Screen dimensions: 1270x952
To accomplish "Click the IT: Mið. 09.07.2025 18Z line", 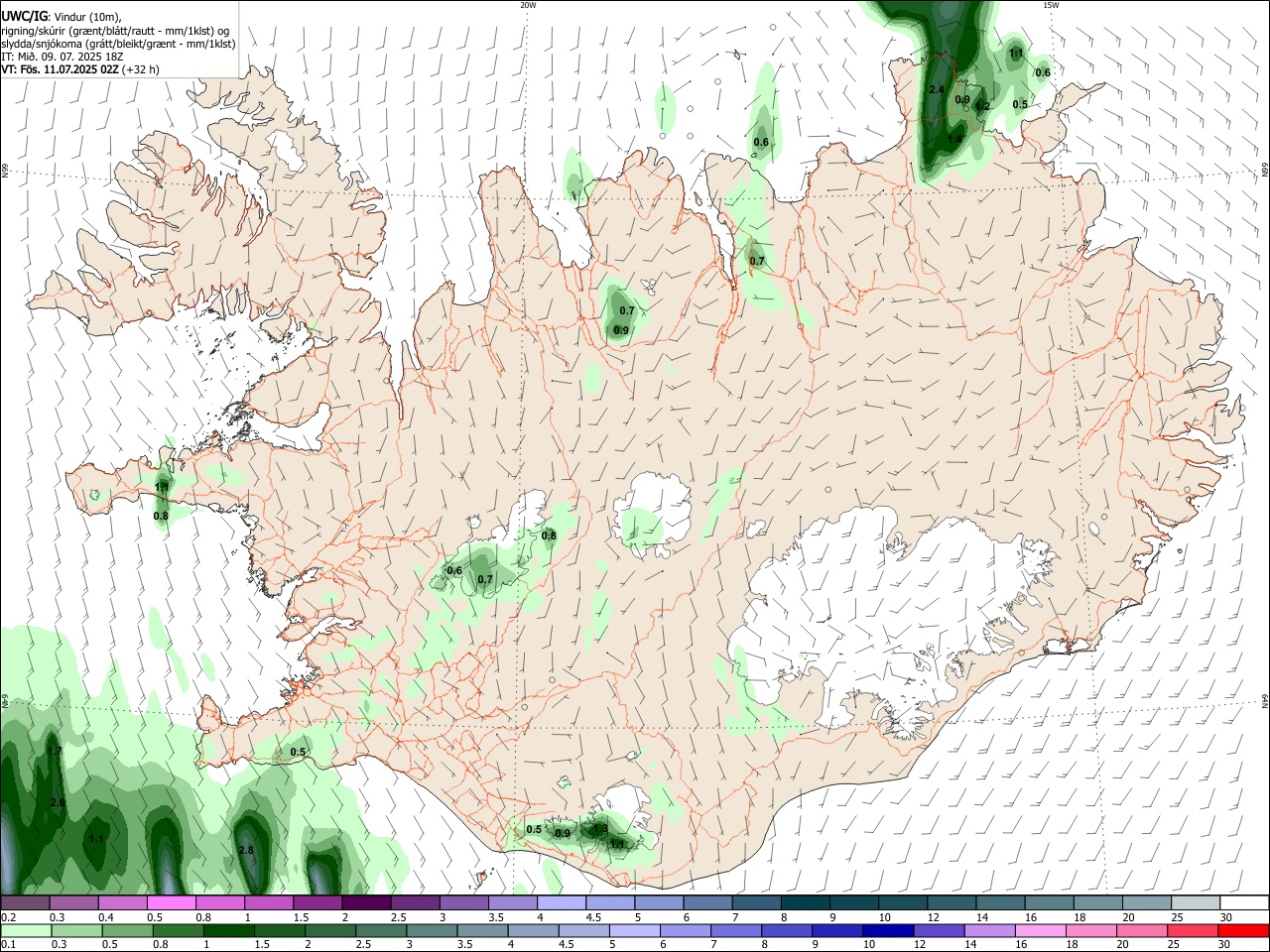I will [62, 58].
